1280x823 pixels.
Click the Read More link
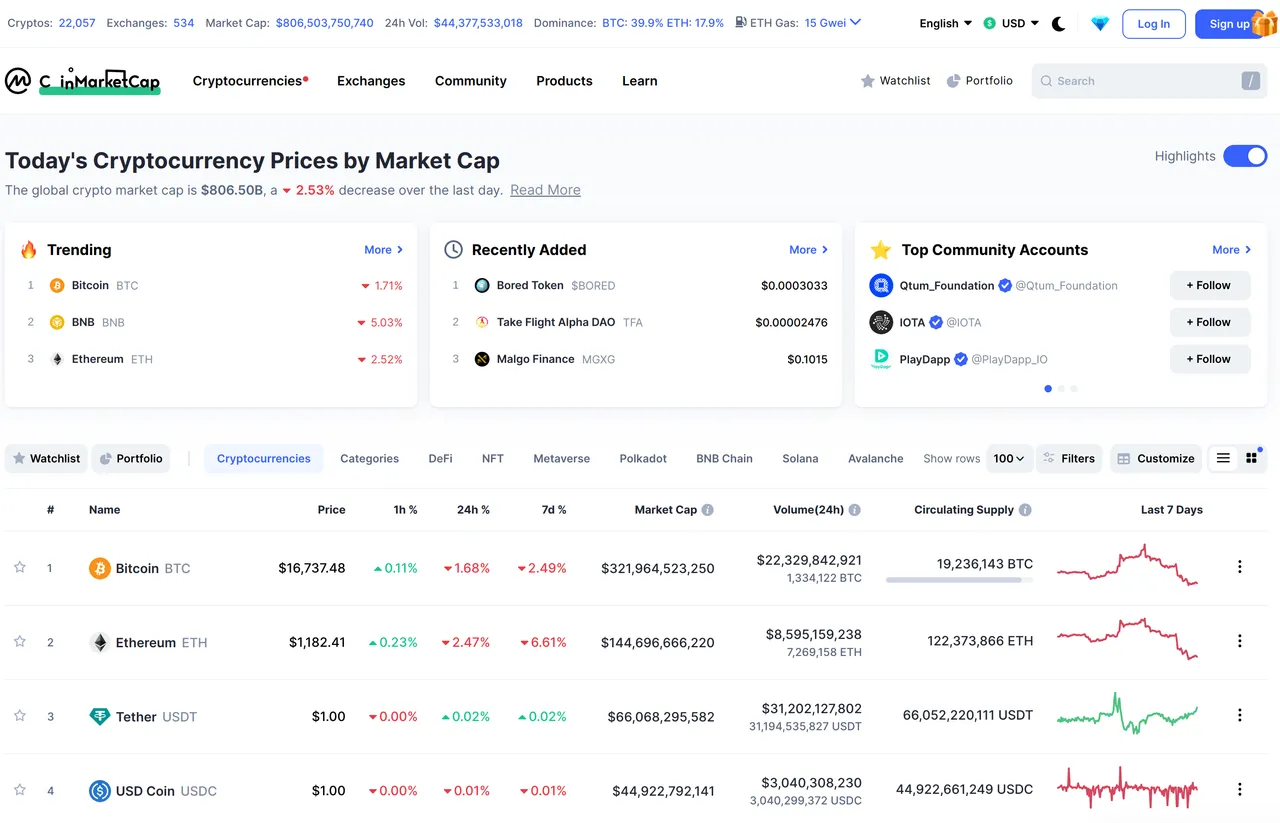pyautogui.click(x=545, y=190)
